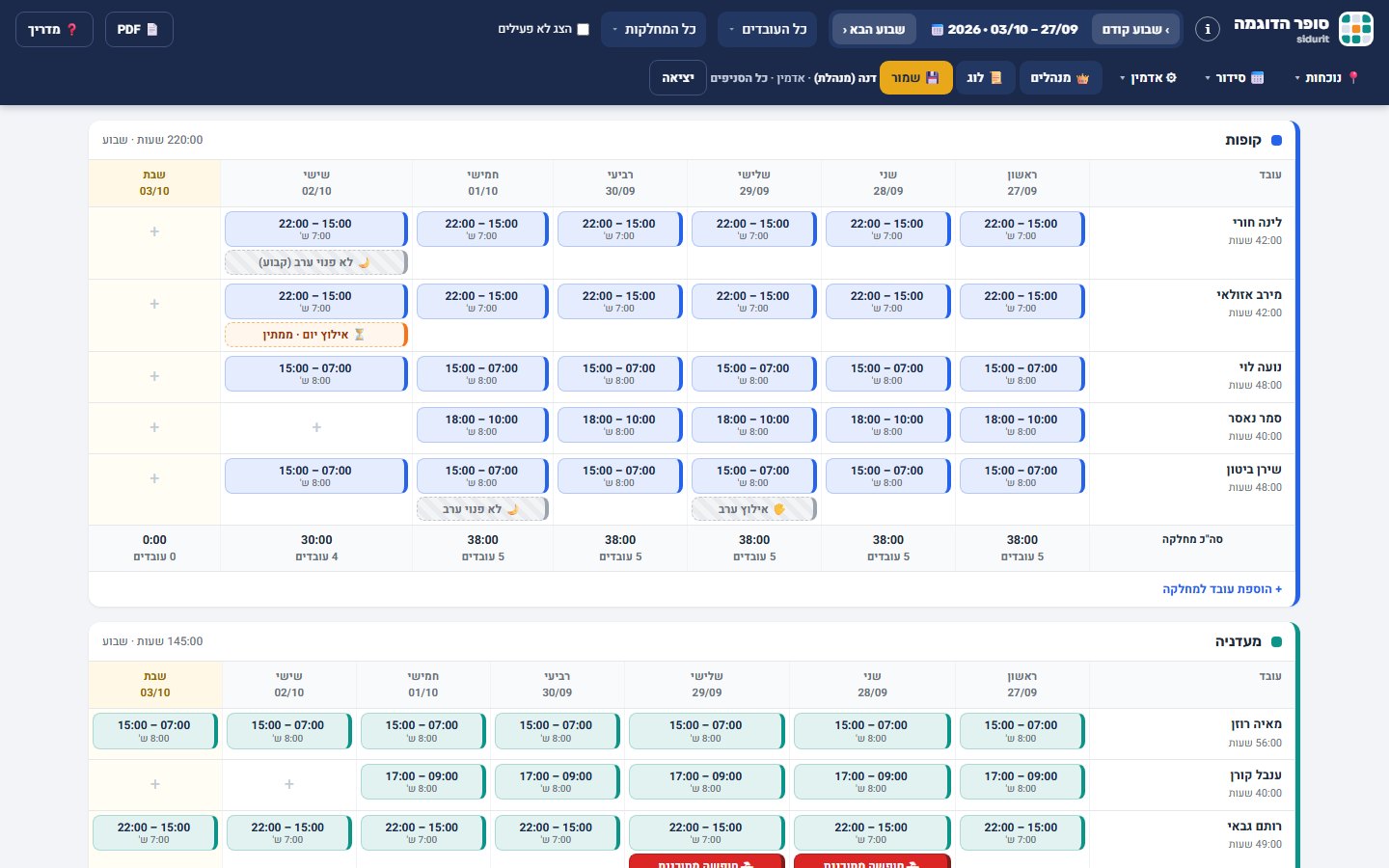Select נועה לוי's Friday 02/10 shift cell
The width and height of the screenshot is (1389, 868).
pos(316,374)
